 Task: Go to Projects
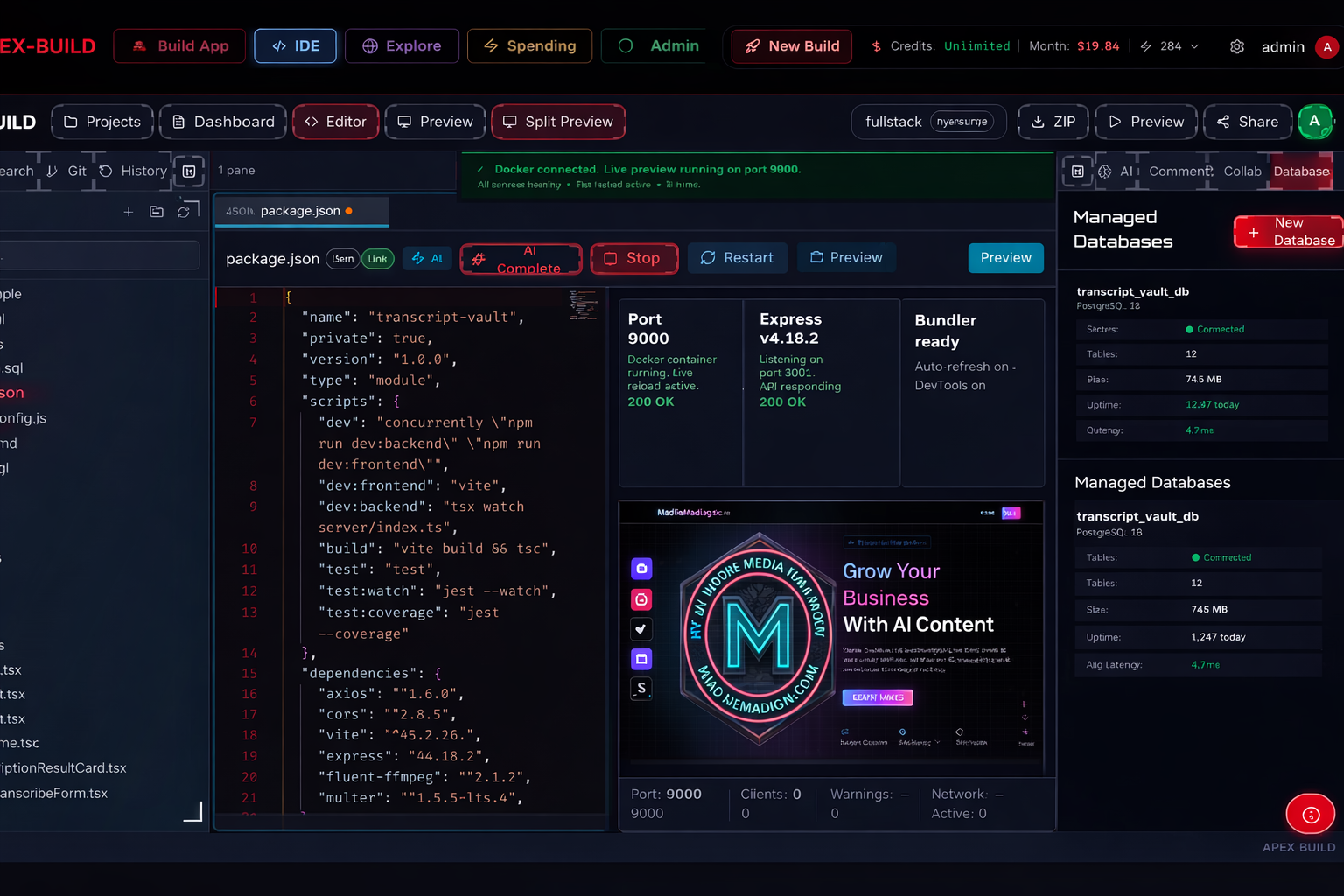102,122
